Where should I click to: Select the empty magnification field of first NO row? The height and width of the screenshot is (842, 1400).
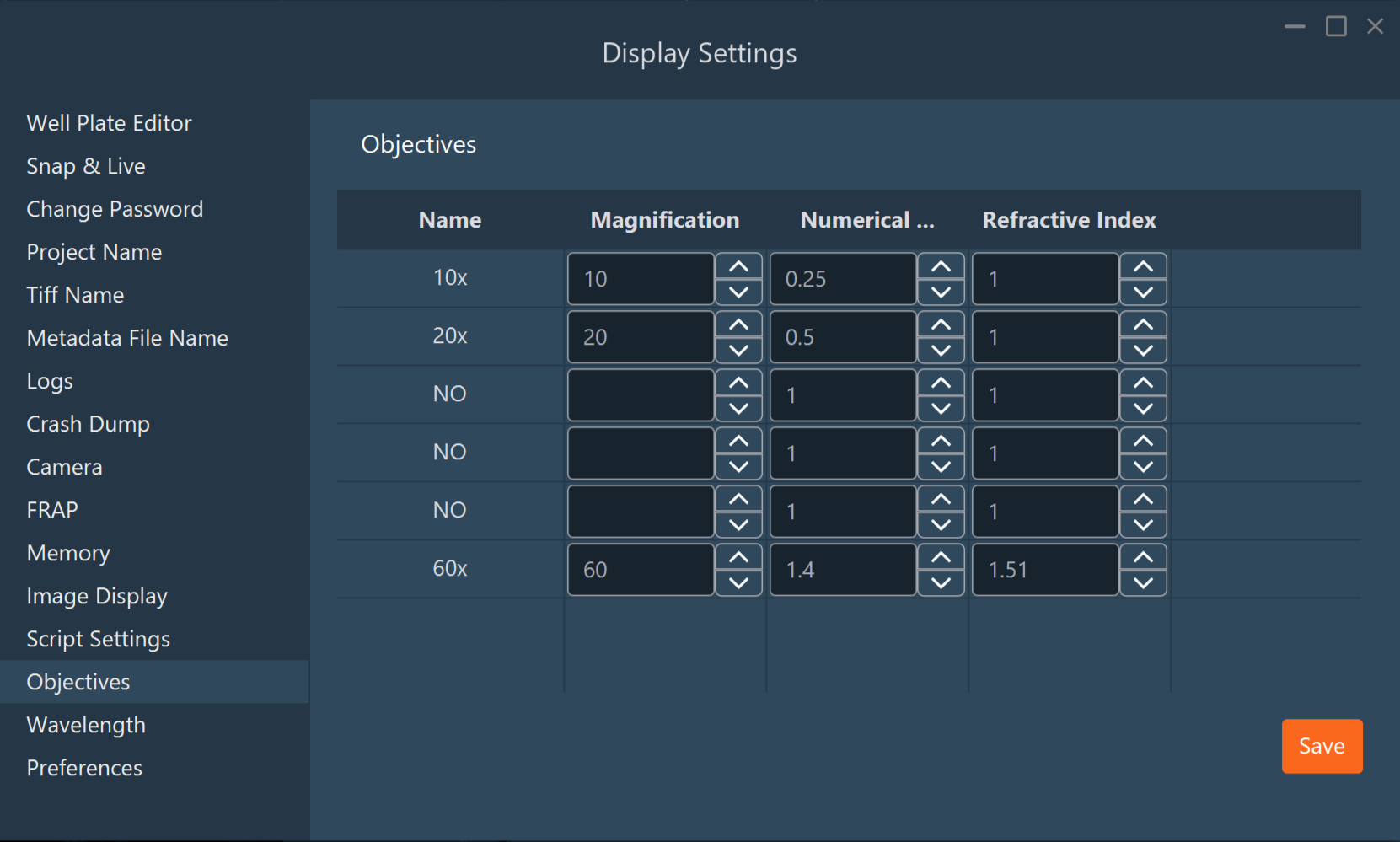640,394
